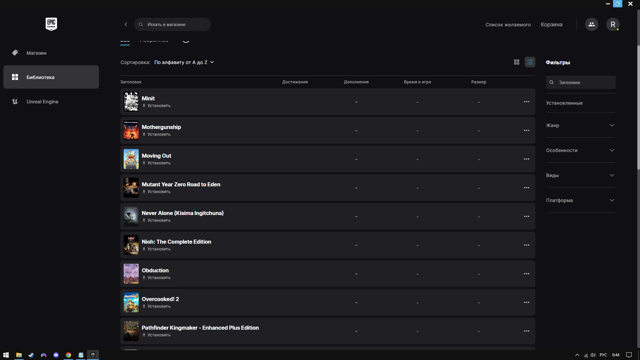Viewport: 640px width, 360px height.
Task: Open volume control in system tray
Action: [x=593, y=355]
